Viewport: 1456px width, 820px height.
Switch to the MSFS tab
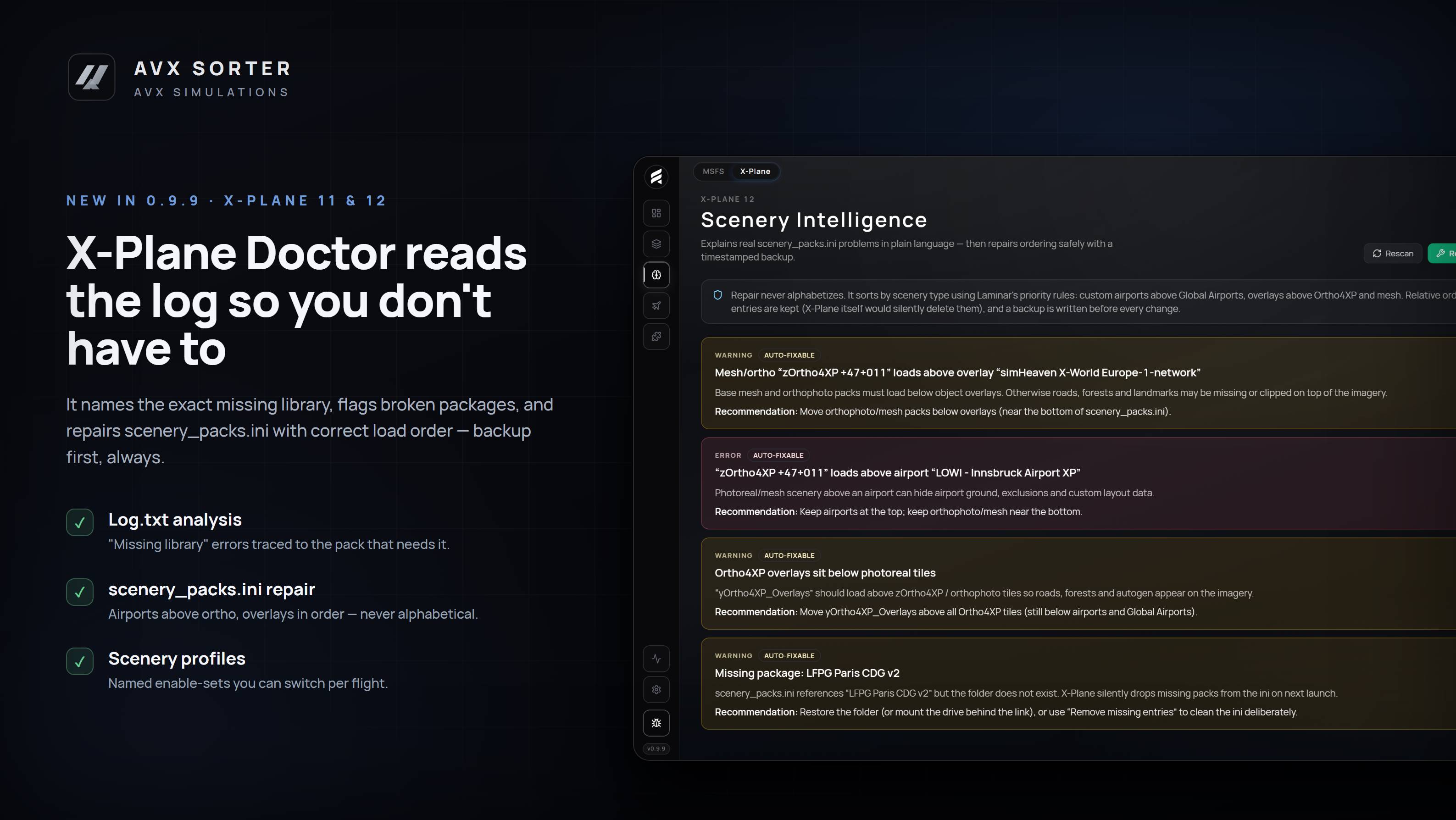click(713, 171)
